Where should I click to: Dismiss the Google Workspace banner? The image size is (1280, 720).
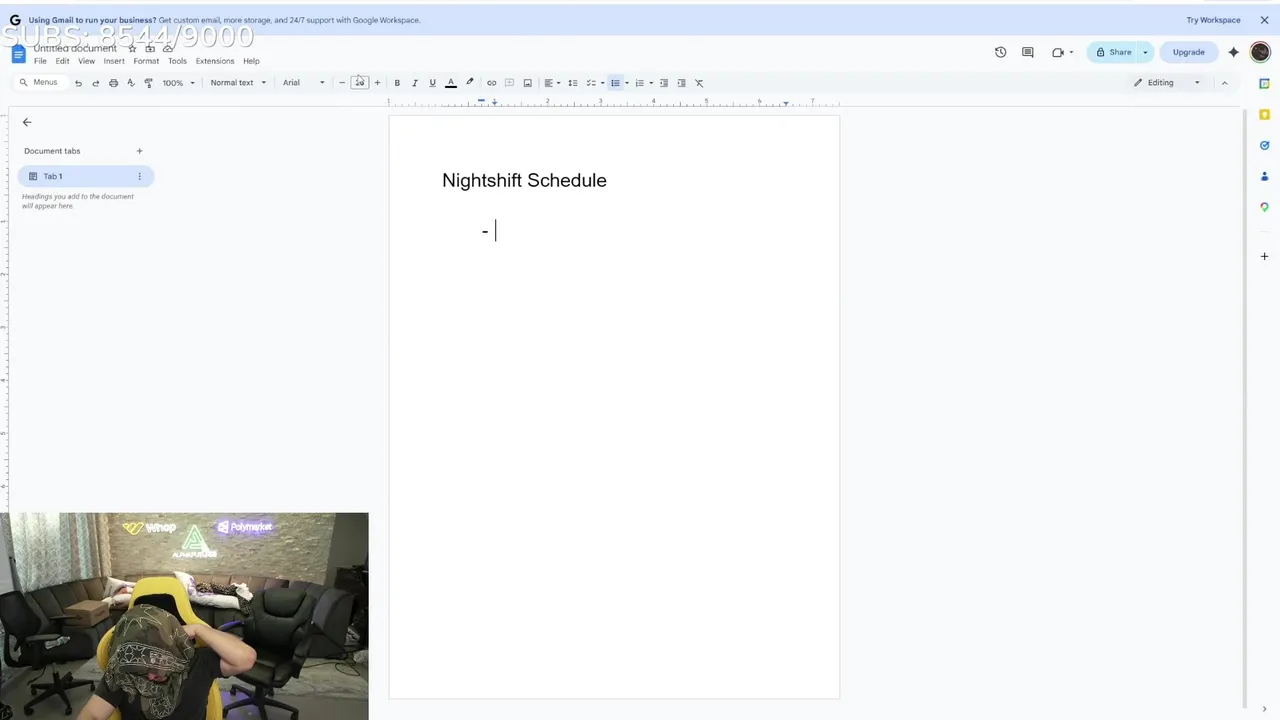tap(1264, 20)
